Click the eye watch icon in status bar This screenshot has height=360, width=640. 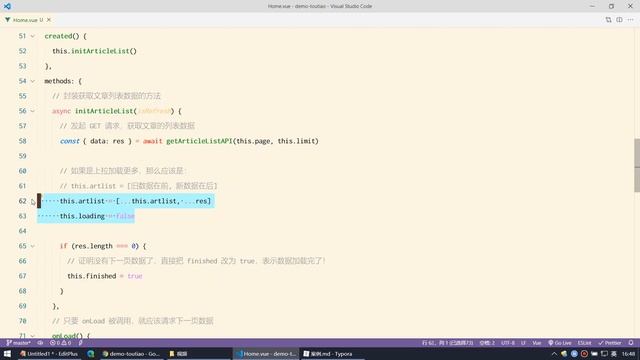(40, 343)
